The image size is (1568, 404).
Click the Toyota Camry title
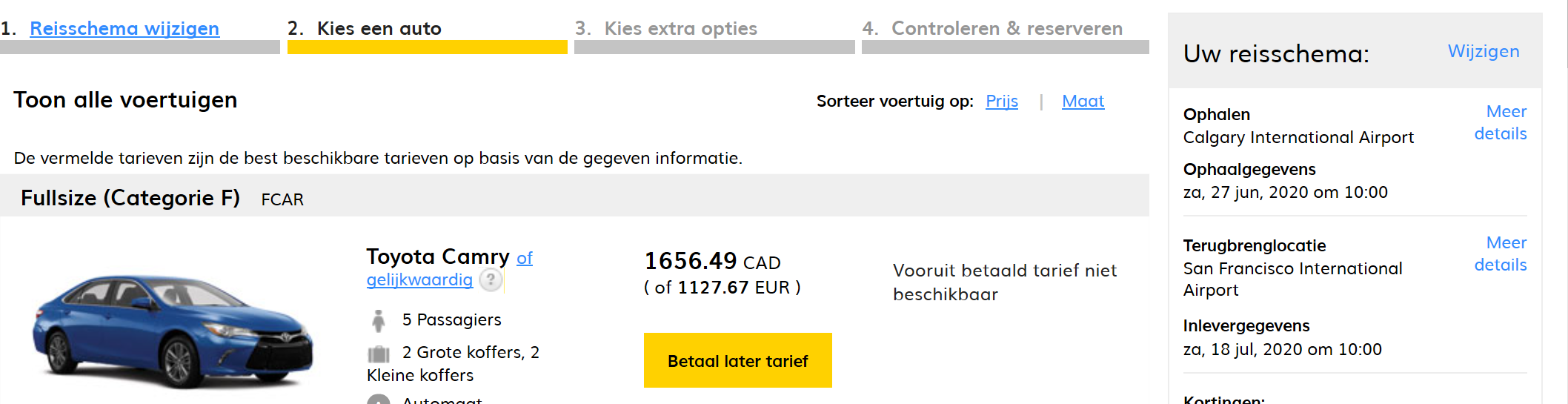(437, 256)
